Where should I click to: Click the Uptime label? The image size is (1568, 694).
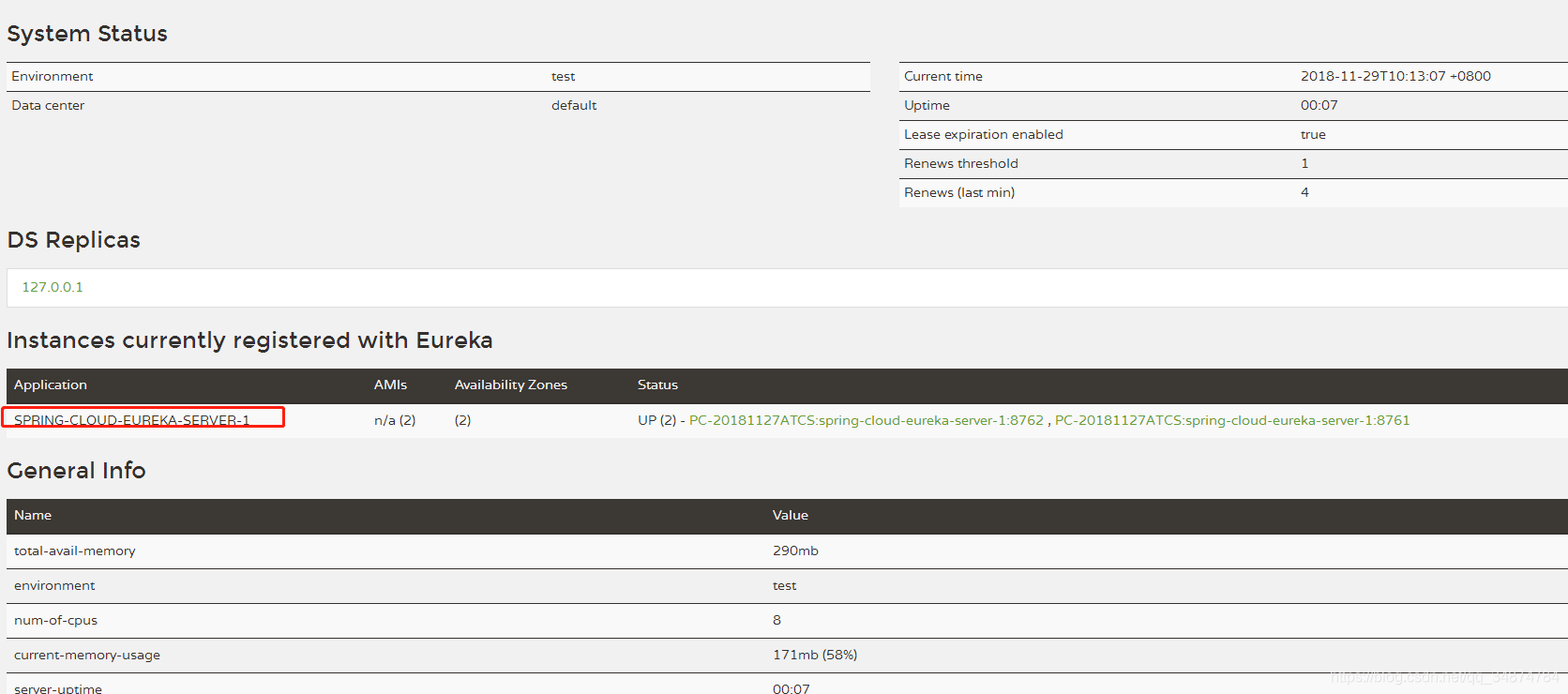point(927,105)
